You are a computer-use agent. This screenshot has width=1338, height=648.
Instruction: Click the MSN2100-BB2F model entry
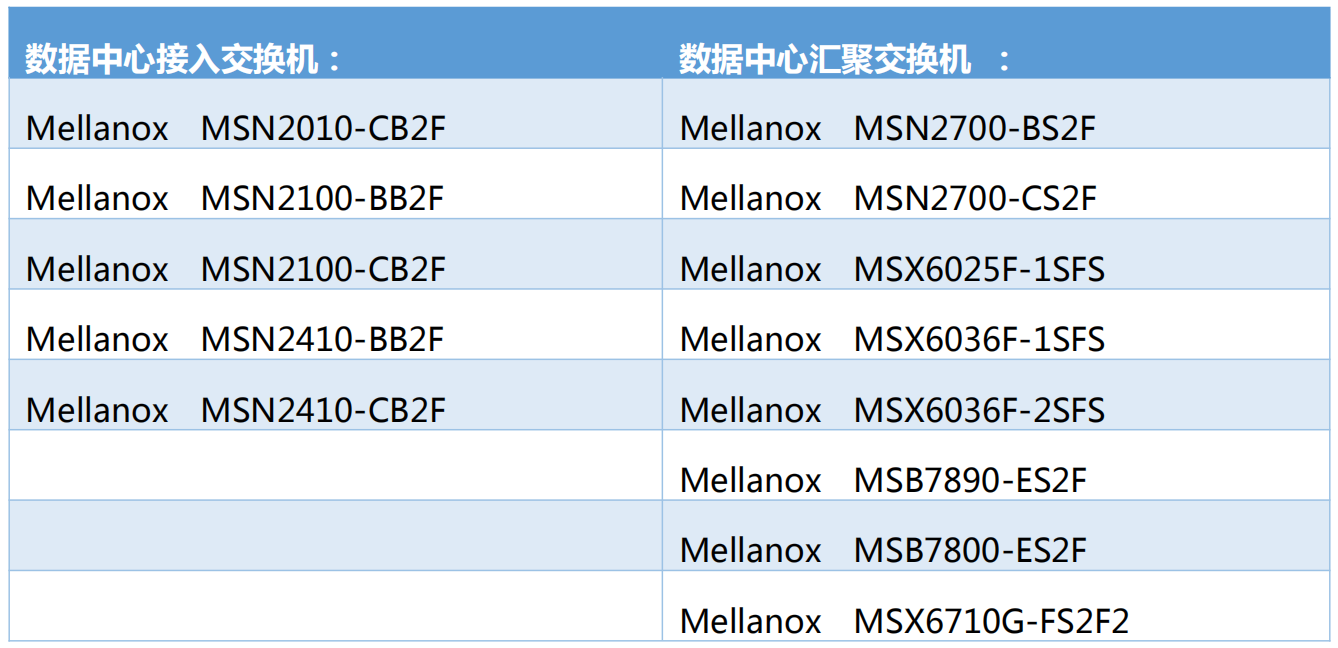322,198
